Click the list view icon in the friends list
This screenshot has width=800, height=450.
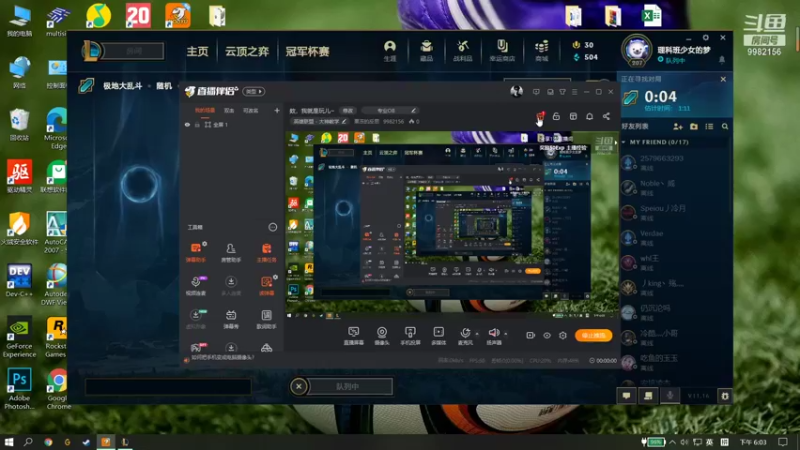tap(709, 126)
